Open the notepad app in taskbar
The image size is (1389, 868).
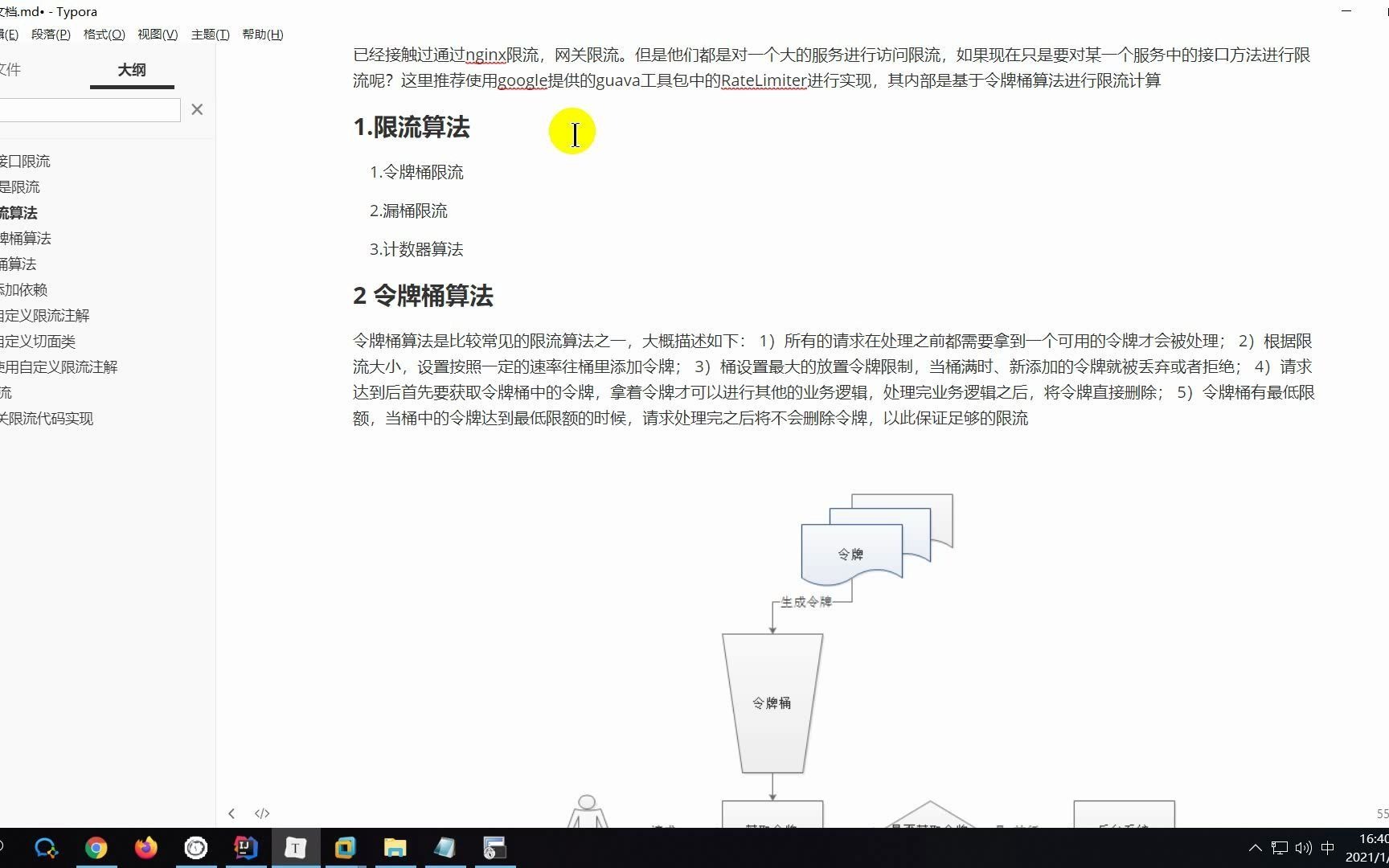445,848
